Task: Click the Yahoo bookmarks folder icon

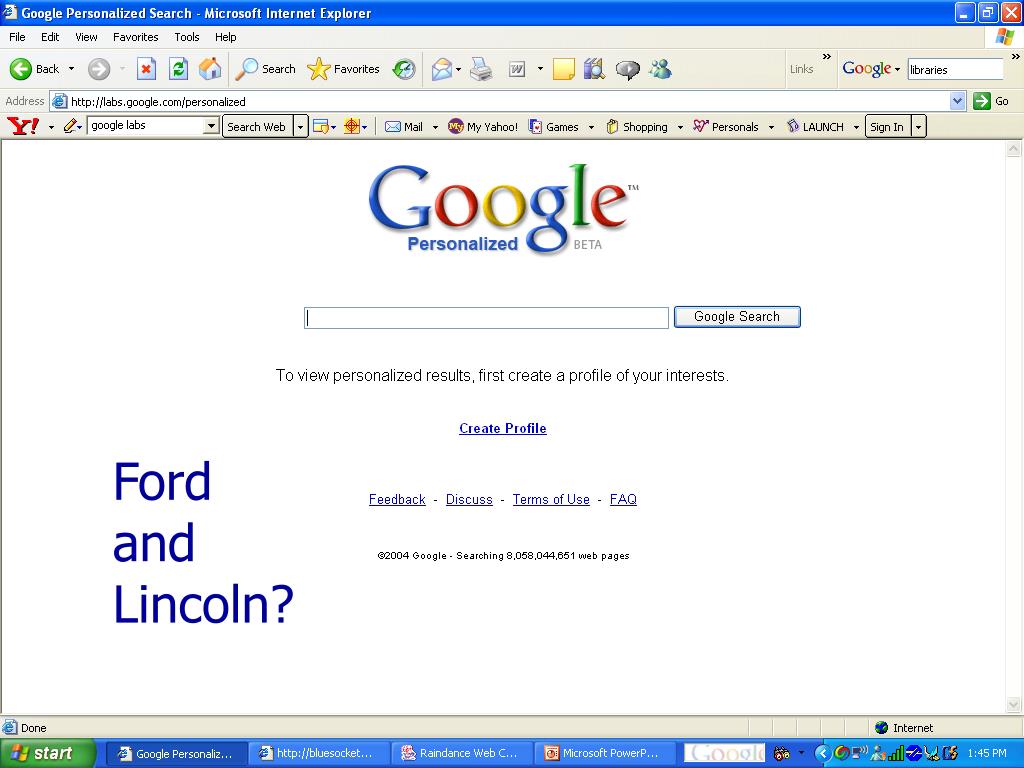Action: 321,127
